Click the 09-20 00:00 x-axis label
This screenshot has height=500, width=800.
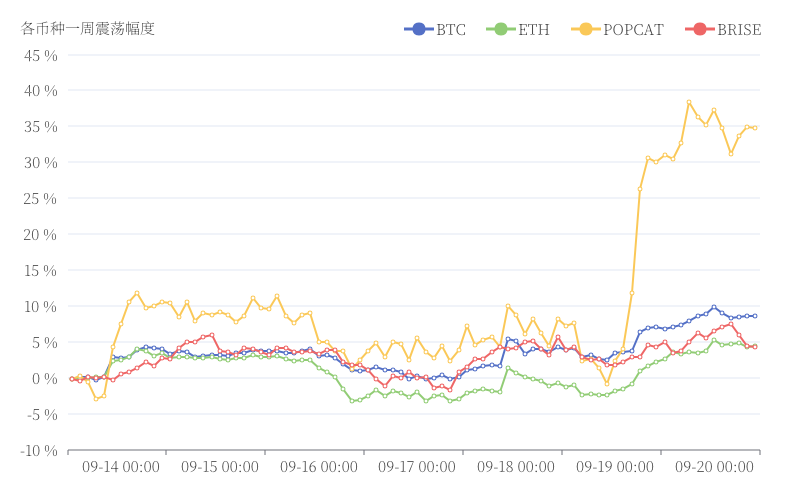(x=714, y=467)
